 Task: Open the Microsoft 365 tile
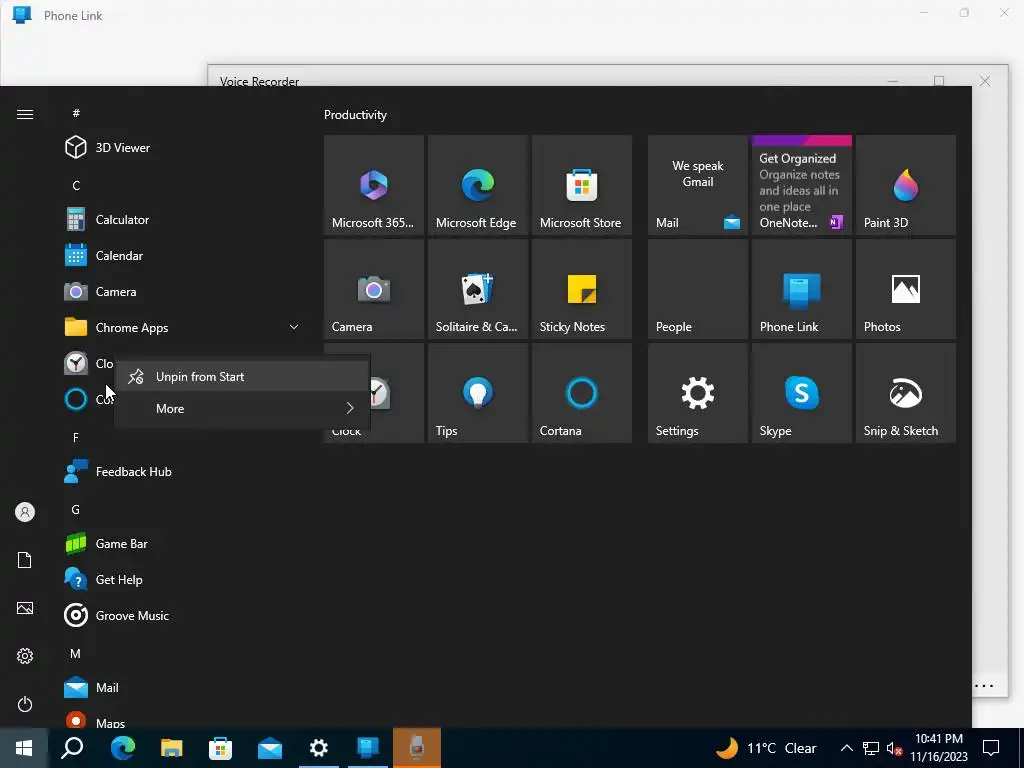point(374,185)
